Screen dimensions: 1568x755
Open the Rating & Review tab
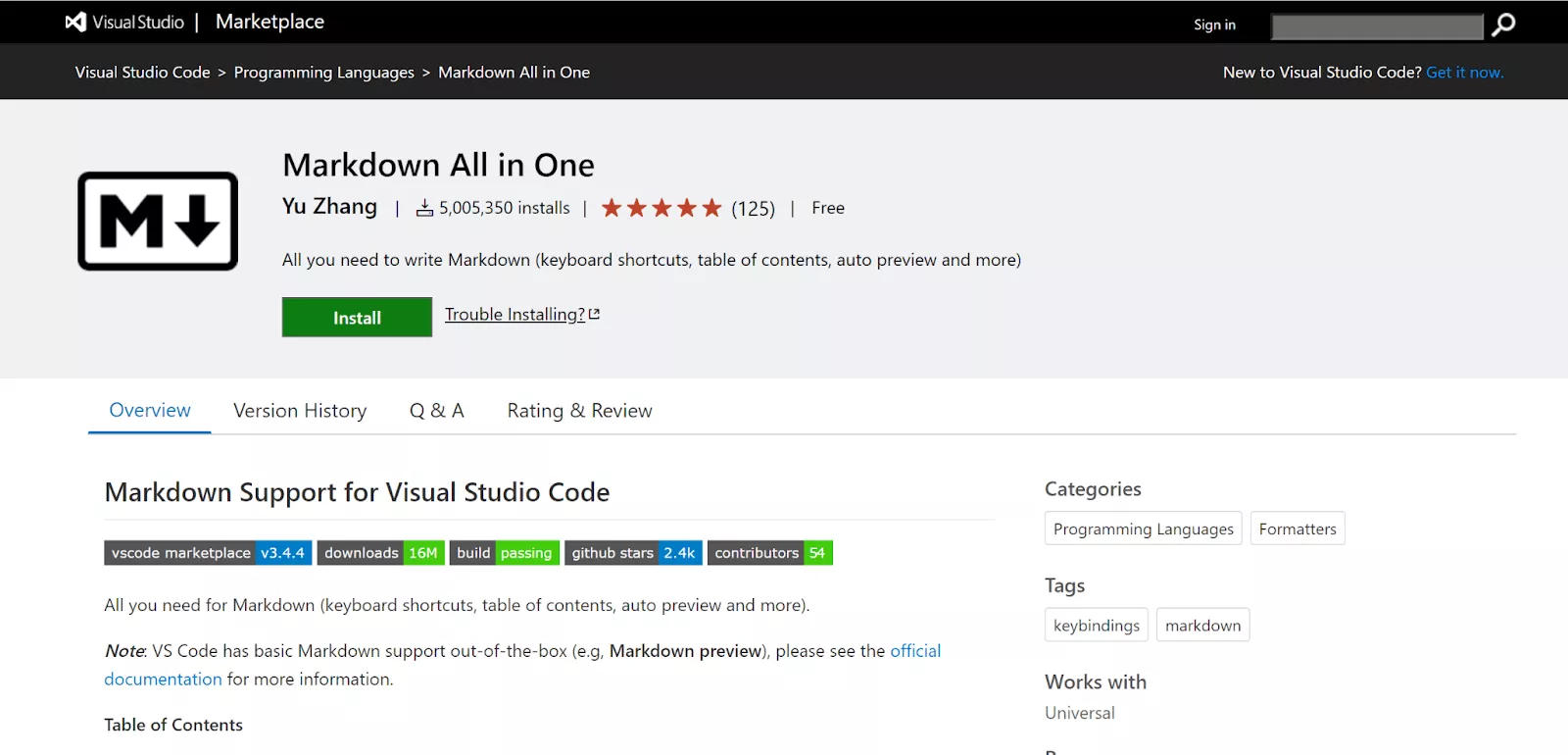[x=579, y=411]
